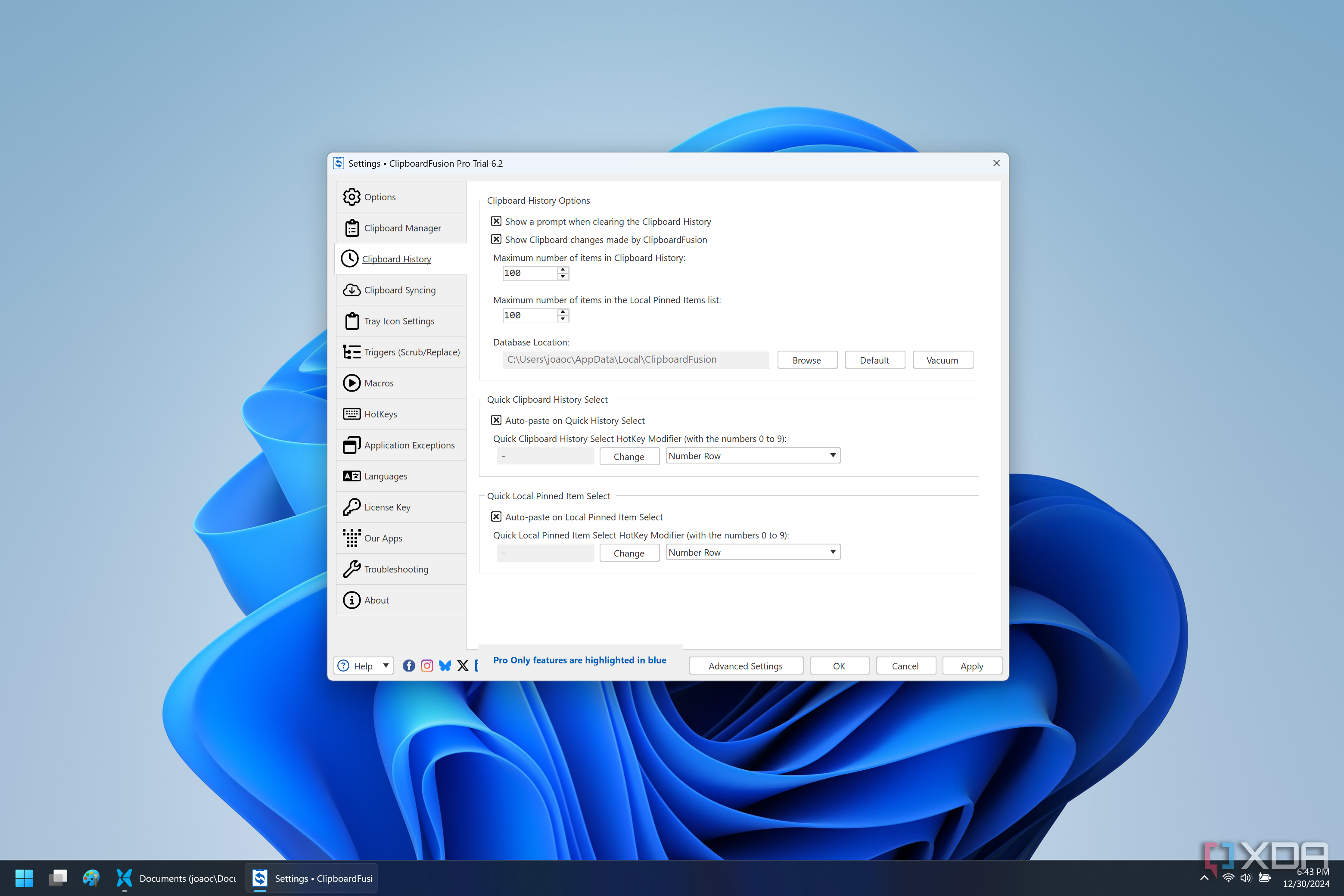Switch to the Clipboard Manager section
The height and width of the screenshot is (896, 1344).
(x=401, y=228)
